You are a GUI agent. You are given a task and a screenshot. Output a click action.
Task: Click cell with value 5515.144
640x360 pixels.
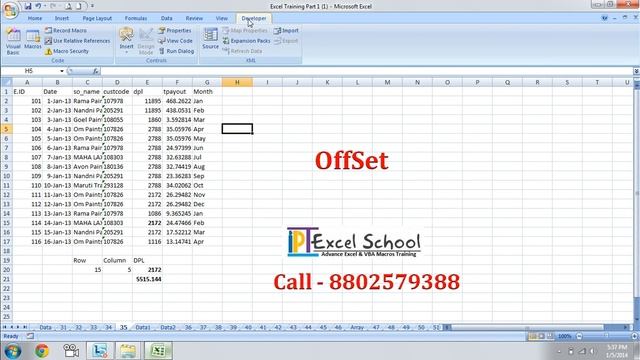click(147, 279)
